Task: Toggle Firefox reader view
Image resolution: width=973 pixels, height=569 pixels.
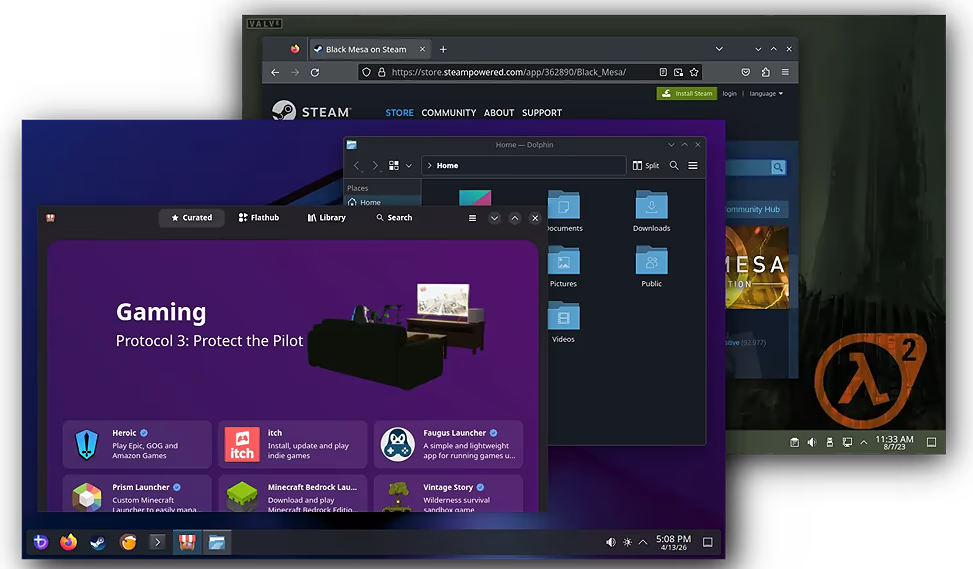Action: [x=663, y=72]
